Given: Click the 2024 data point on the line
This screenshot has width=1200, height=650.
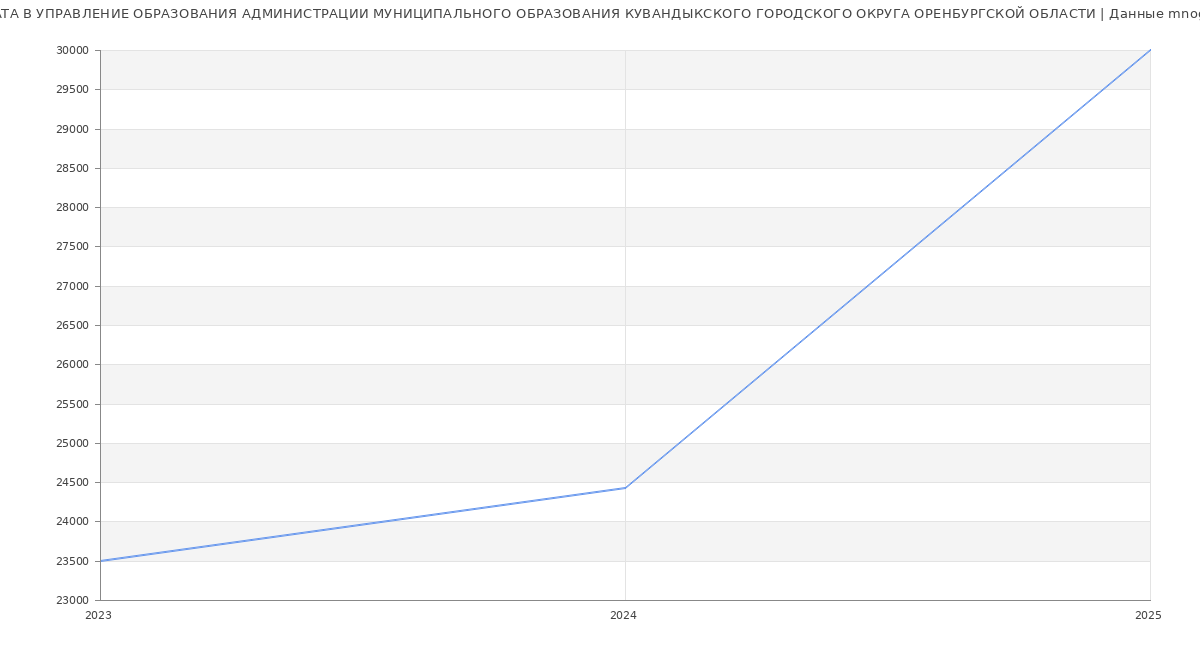Looking at the screenshot, I should (x=625, y=488).
